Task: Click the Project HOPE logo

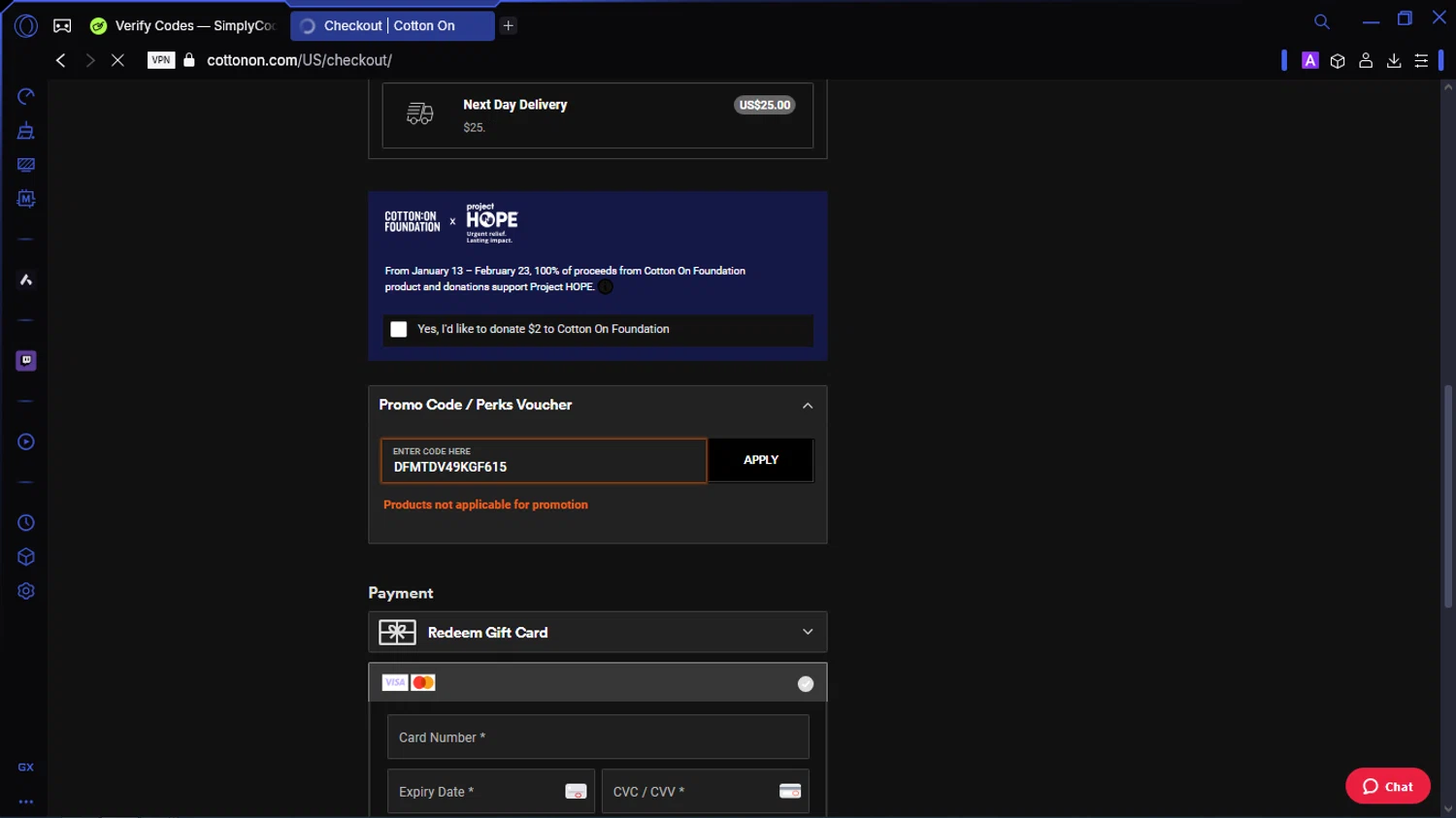Action: pyautogui.click(x=492, y=222)
